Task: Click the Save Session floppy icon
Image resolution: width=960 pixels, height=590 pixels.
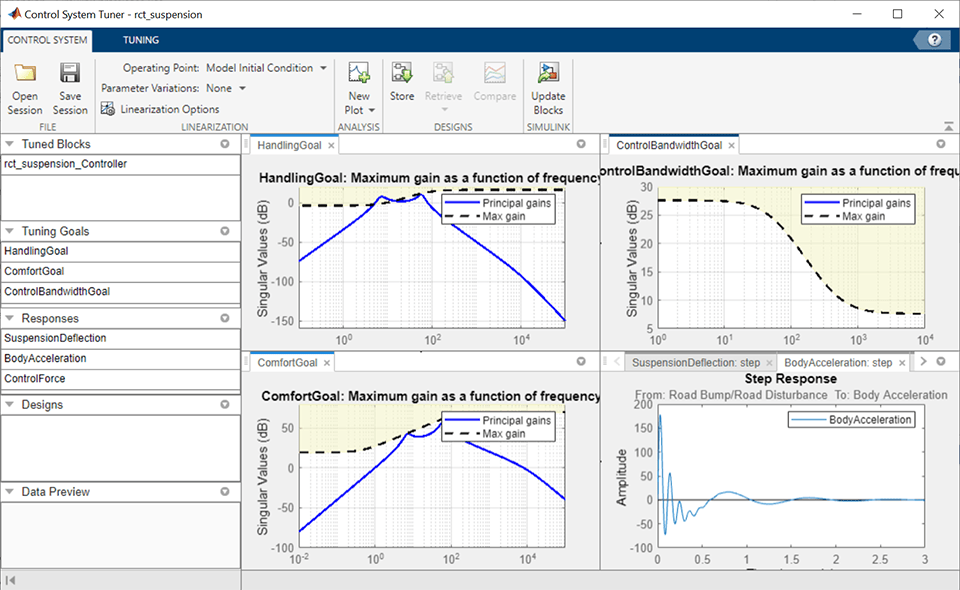Action: (x=70, y=73)
